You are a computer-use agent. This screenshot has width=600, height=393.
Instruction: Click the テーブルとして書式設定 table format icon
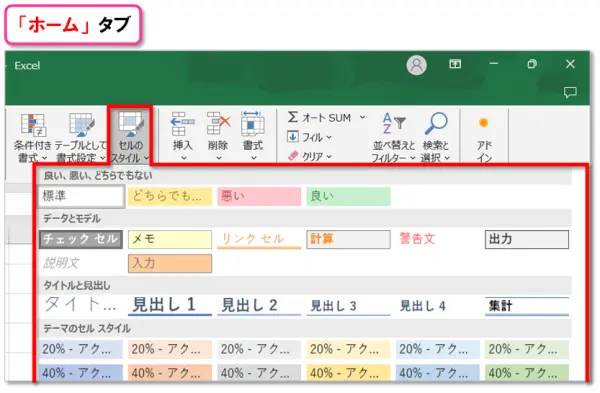coord(82,125)
